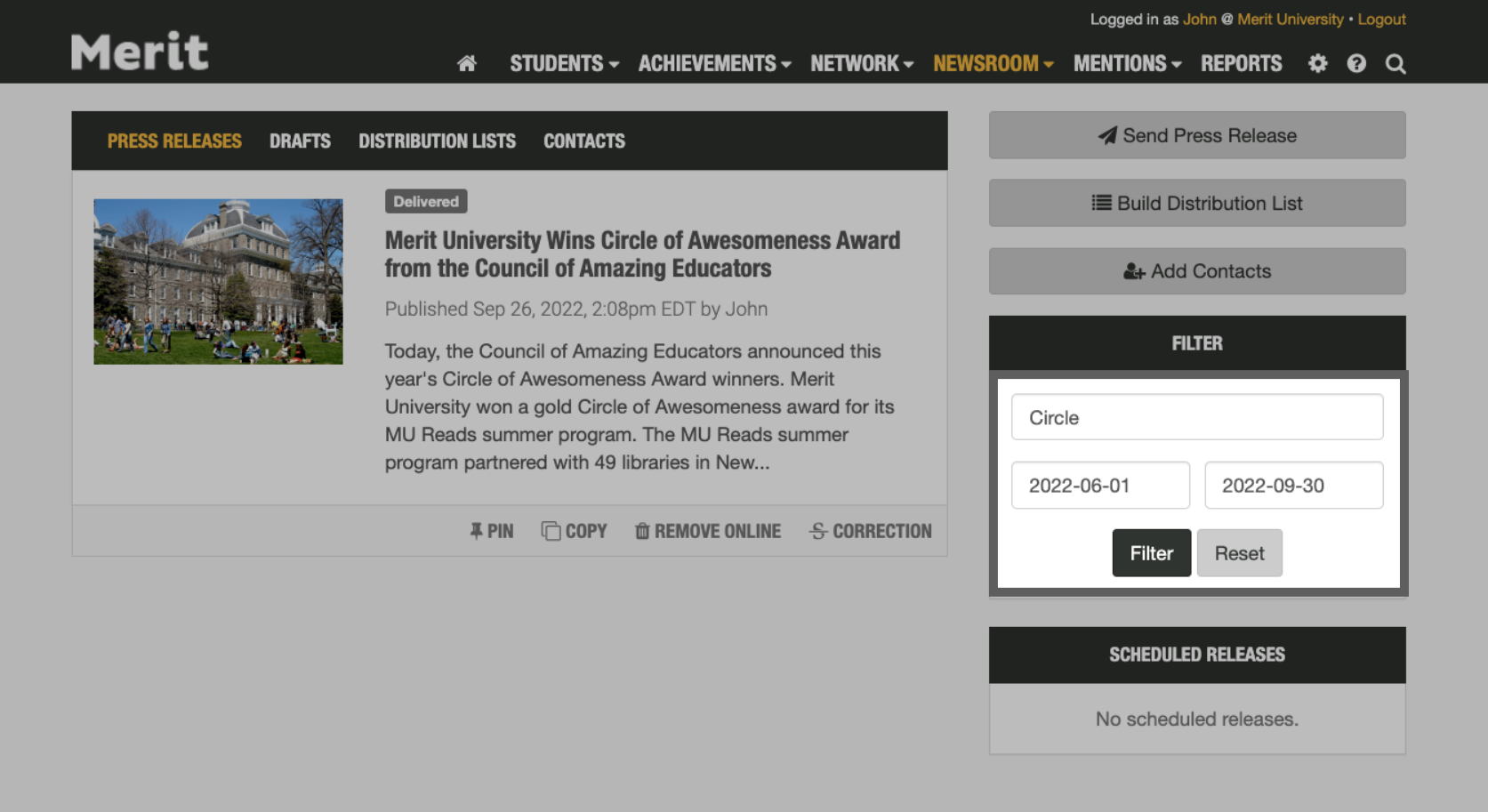Viewport: 1488px width, 812px height.
Task: Issue a correction to the press release
Action: [x=869, y=531]
